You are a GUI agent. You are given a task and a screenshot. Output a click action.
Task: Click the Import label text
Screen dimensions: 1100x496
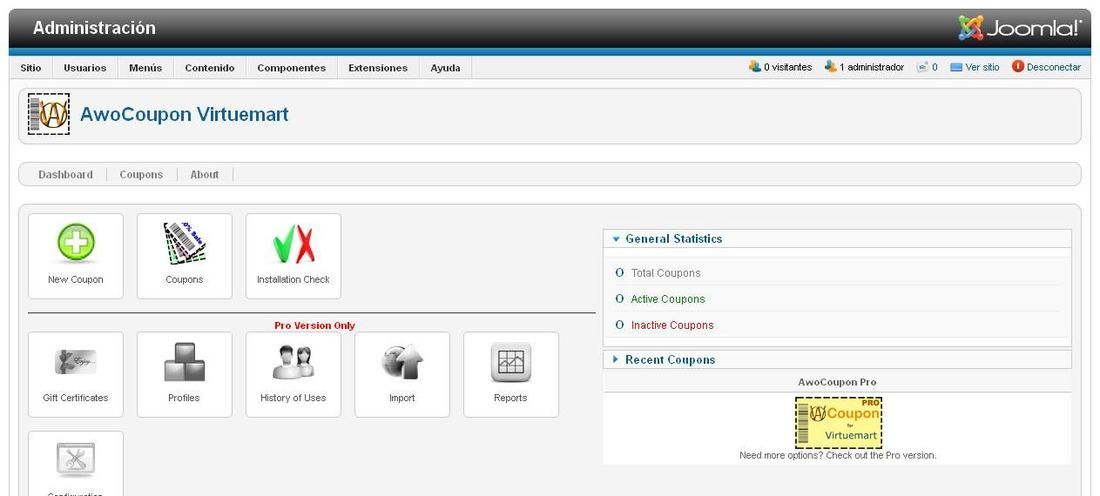tap(402, 398)
